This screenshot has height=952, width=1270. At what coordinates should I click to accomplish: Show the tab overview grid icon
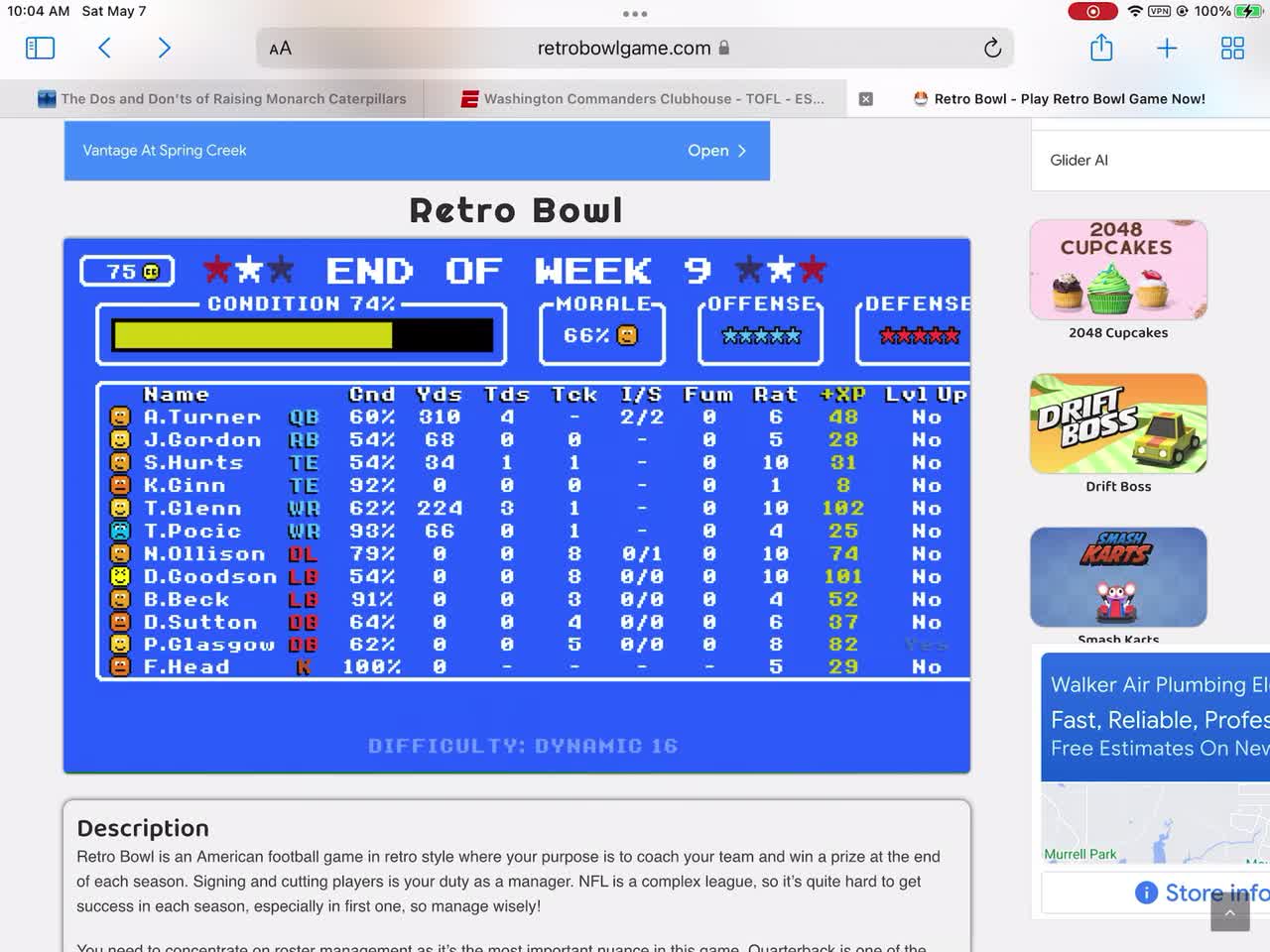(x=1232, y=48)
